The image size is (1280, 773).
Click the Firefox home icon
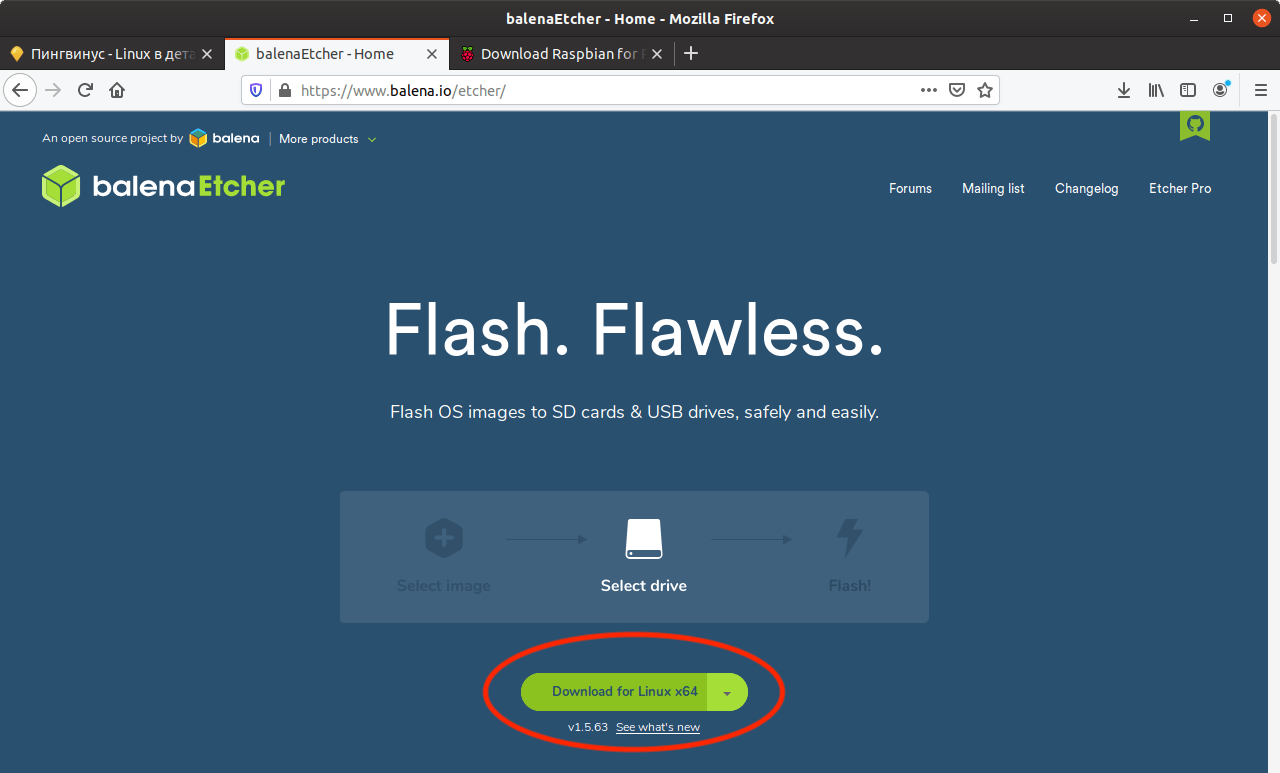point(117,90)
